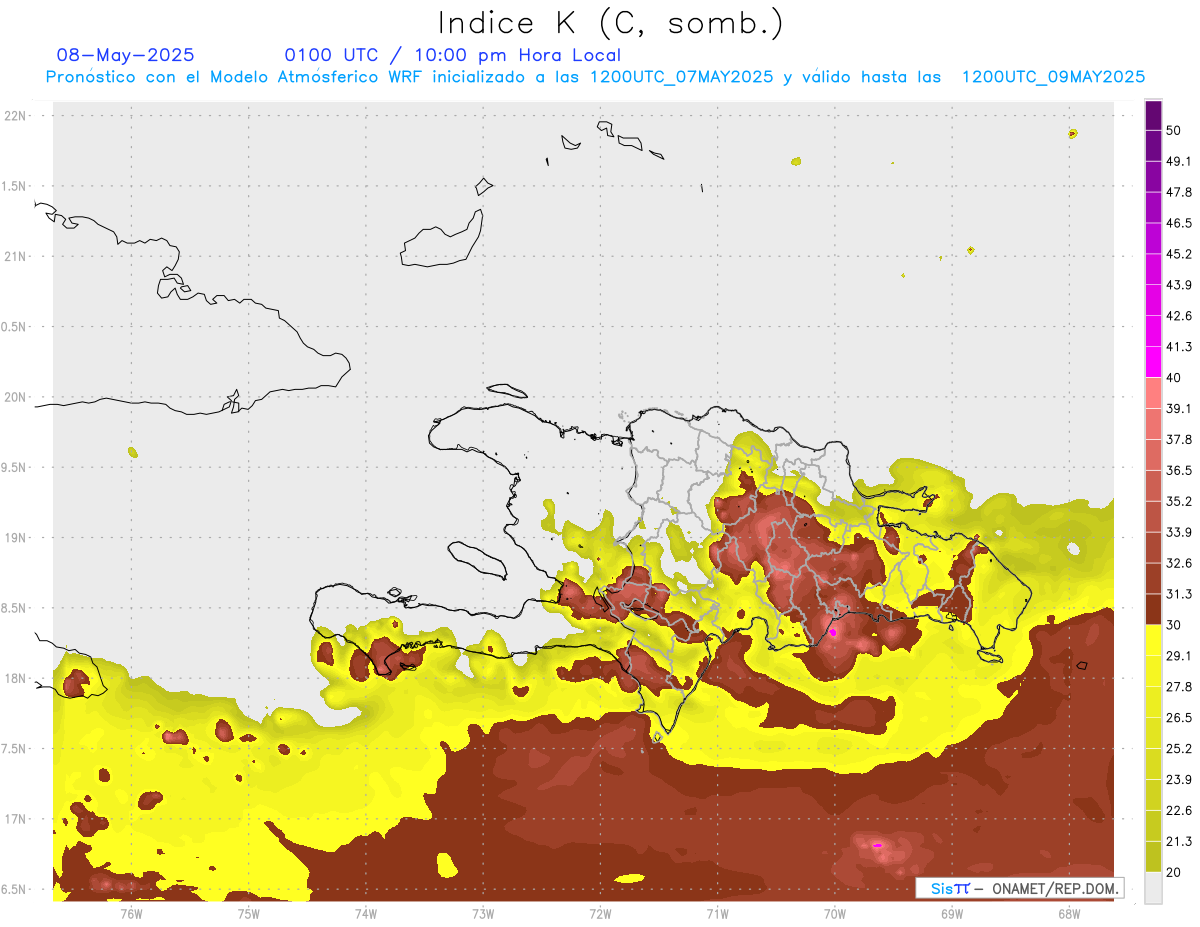
Task: Click the color scale value 41.3
Action: (x=1178, y=347)
